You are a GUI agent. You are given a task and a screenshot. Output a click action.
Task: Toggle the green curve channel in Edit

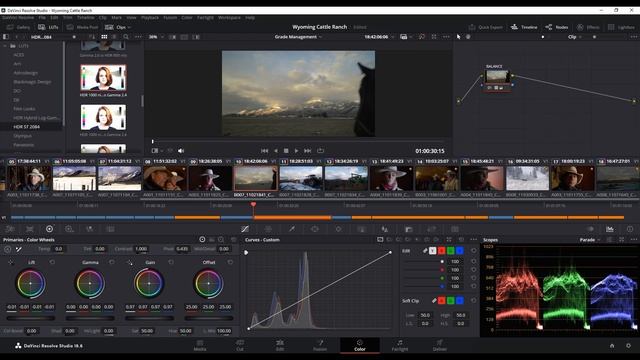450,251
